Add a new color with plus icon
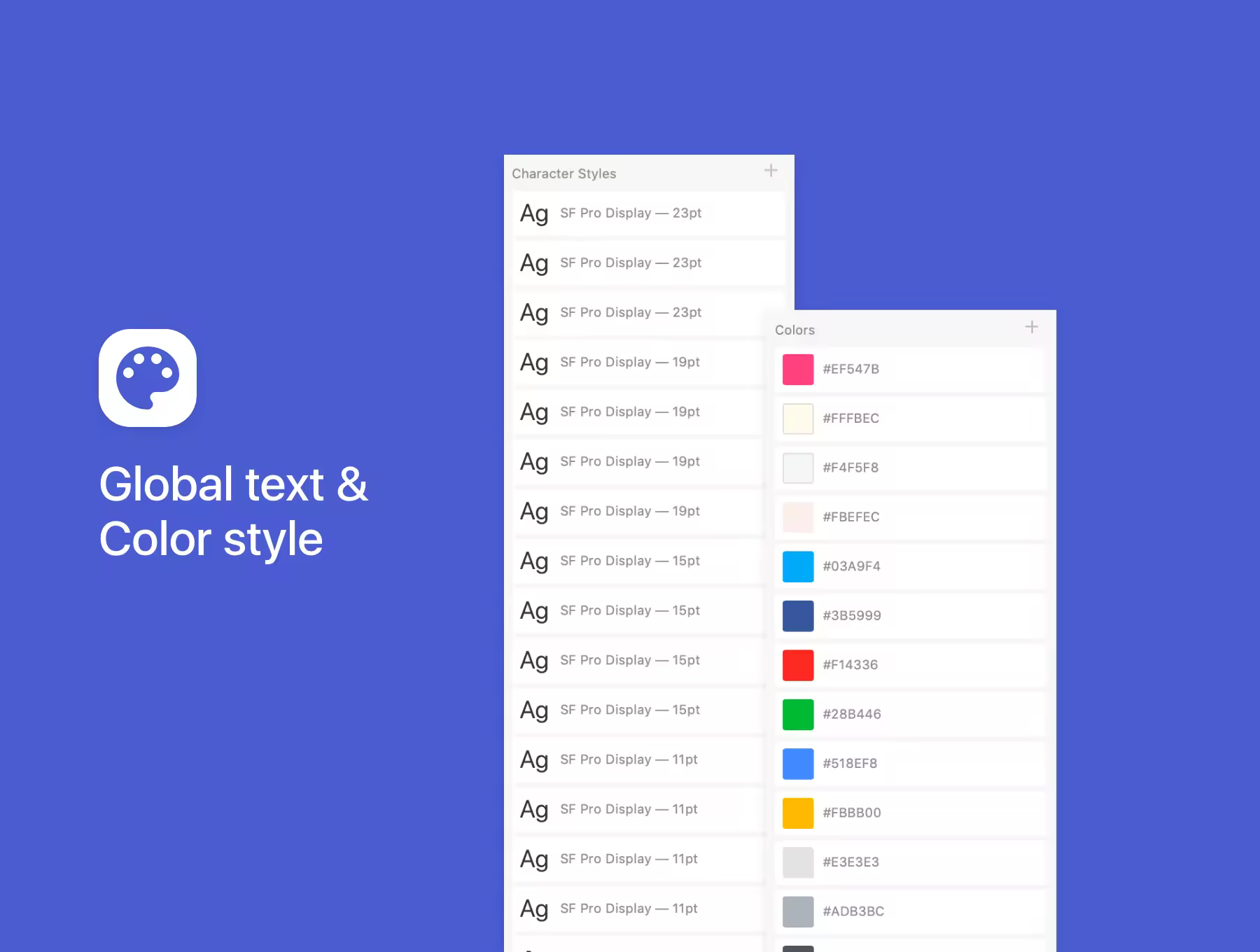The height and width of the screenshot is (952, 1260). click(x=1031, y=327)
